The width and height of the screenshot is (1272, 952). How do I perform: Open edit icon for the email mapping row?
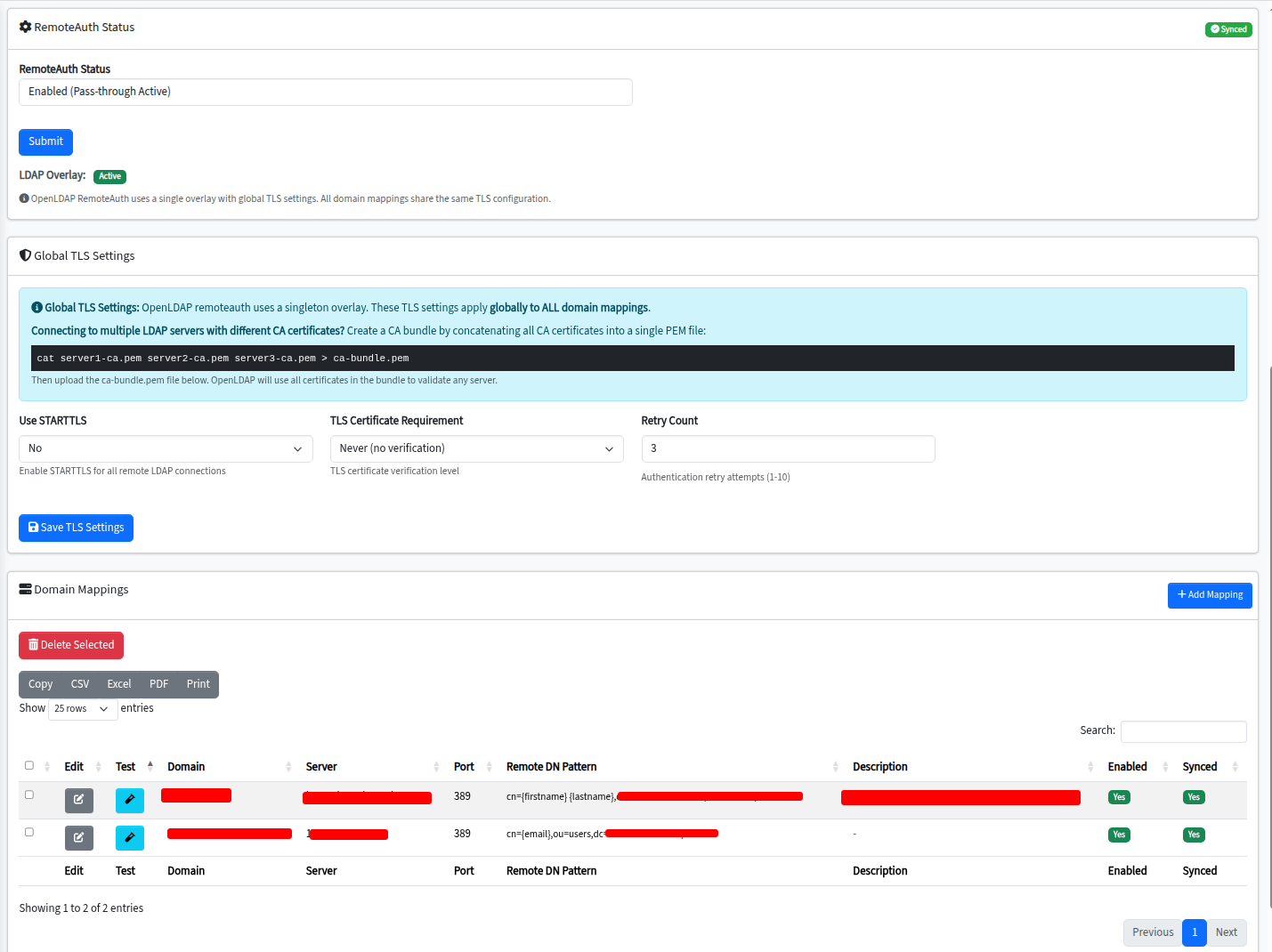pos(78,837)
